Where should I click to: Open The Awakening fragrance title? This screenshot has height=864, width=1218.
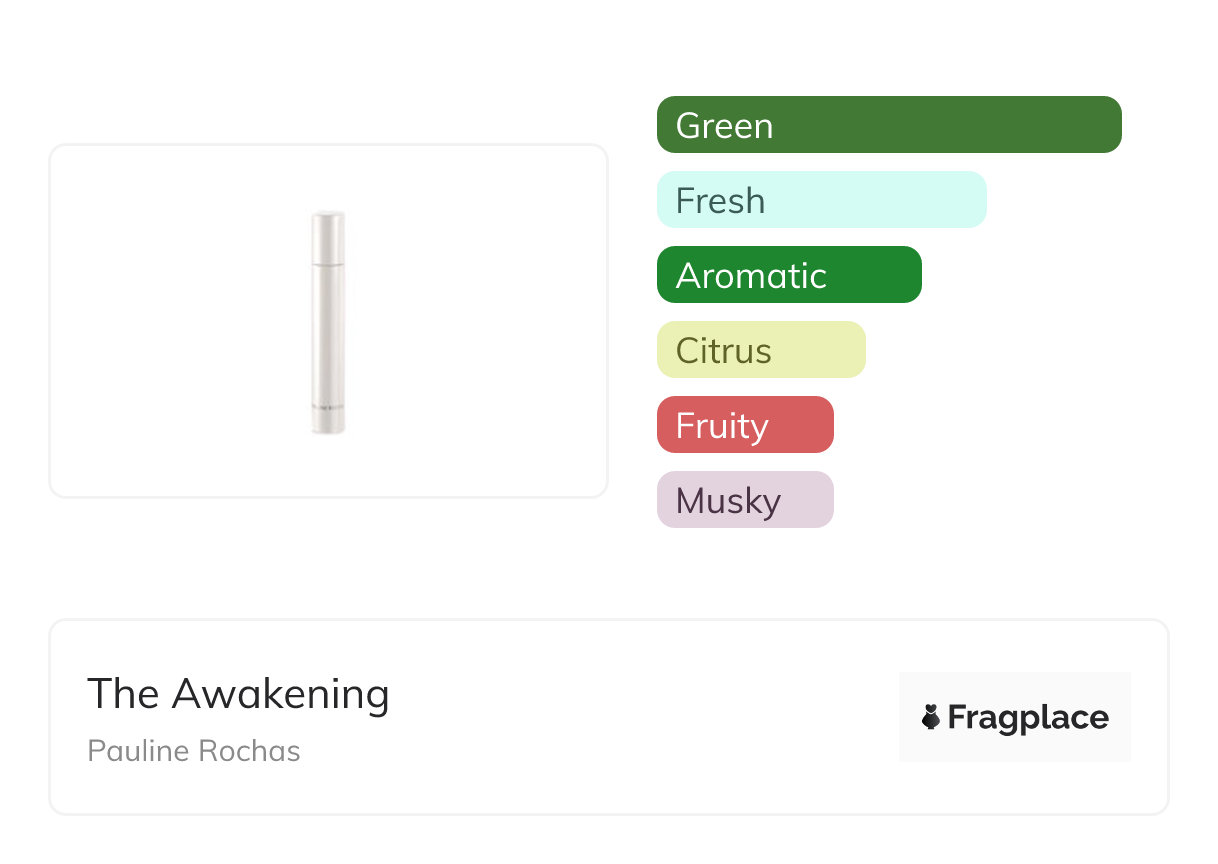(238, 693)
